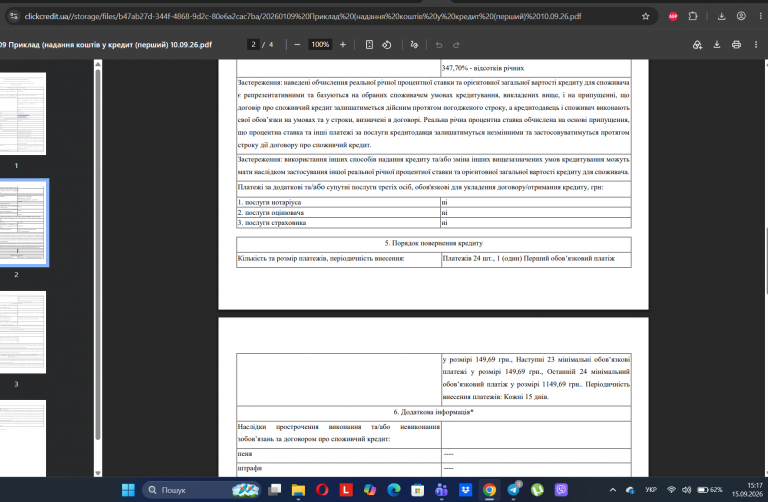Click the PDF file title in toolbar
The image size is (768, 502).
(106, 45)
